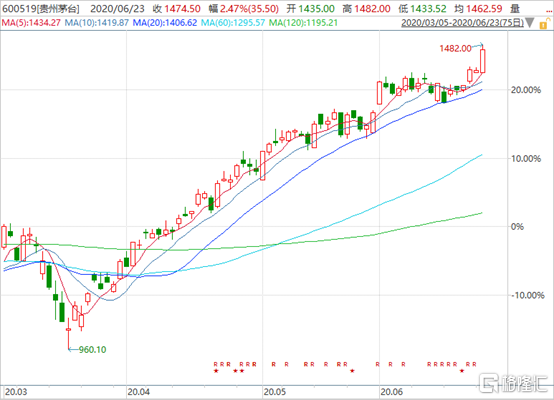Click the opening price 开 1435.00
Screen dimensions: 554x400
click(310, 8)
